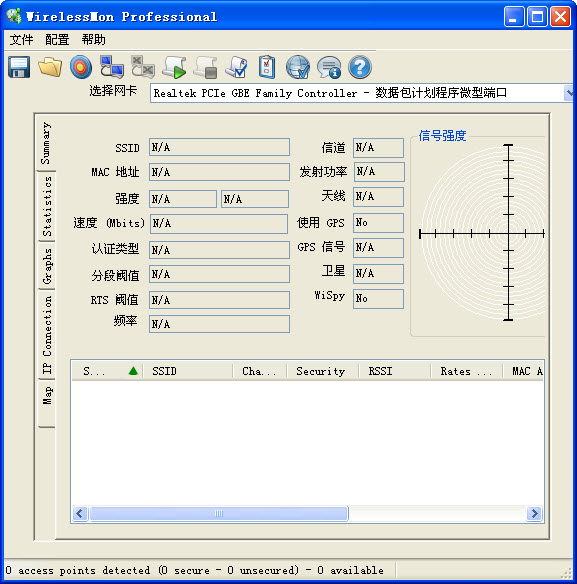Sort list by RSSI column header
The height and width of the screenshot is (584, 577).
(x=395, y=371)
